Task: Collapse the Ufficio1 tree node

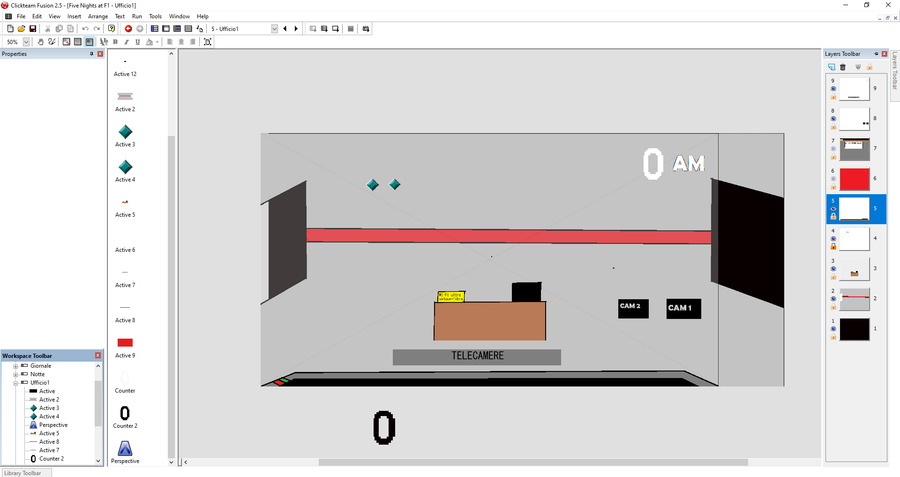Action: (x=15, y=383)
